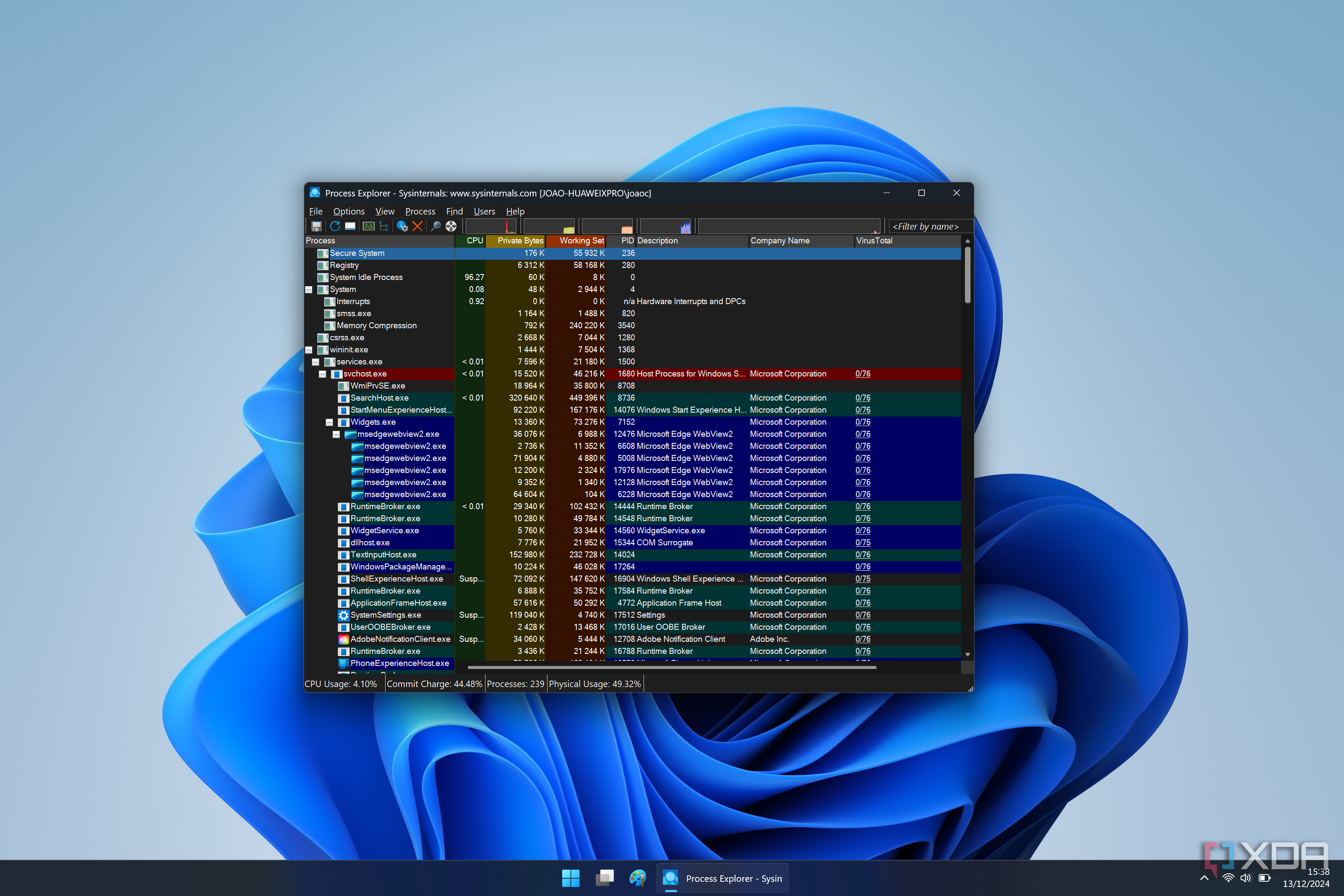Image resolution: width=1344 pixels, height=896 pixels.
Task: Click the Find Window's Process crosshair icon
Action: (451, 226)
